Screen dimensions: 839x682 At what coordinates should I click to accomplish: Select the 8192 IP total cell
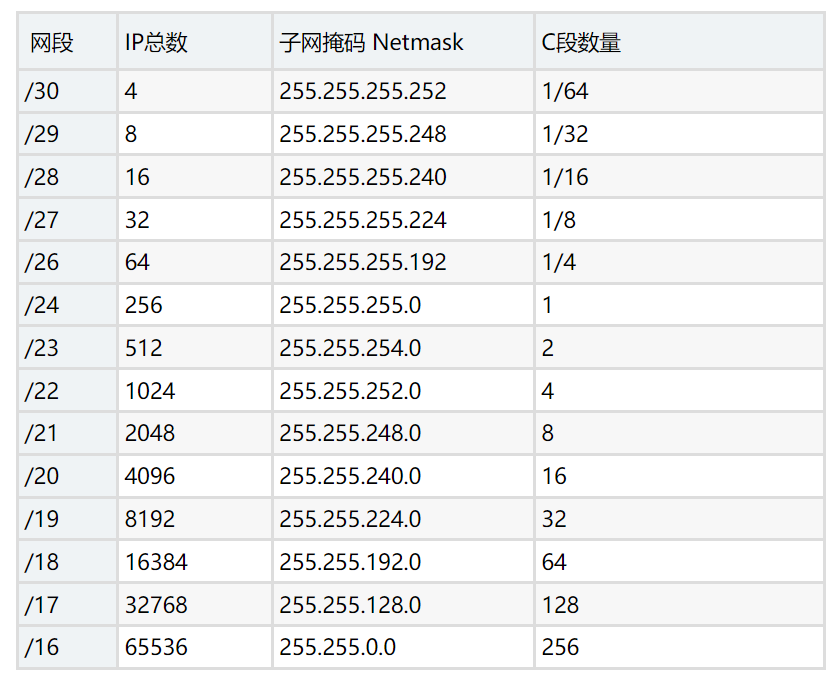tap(195, 519)
